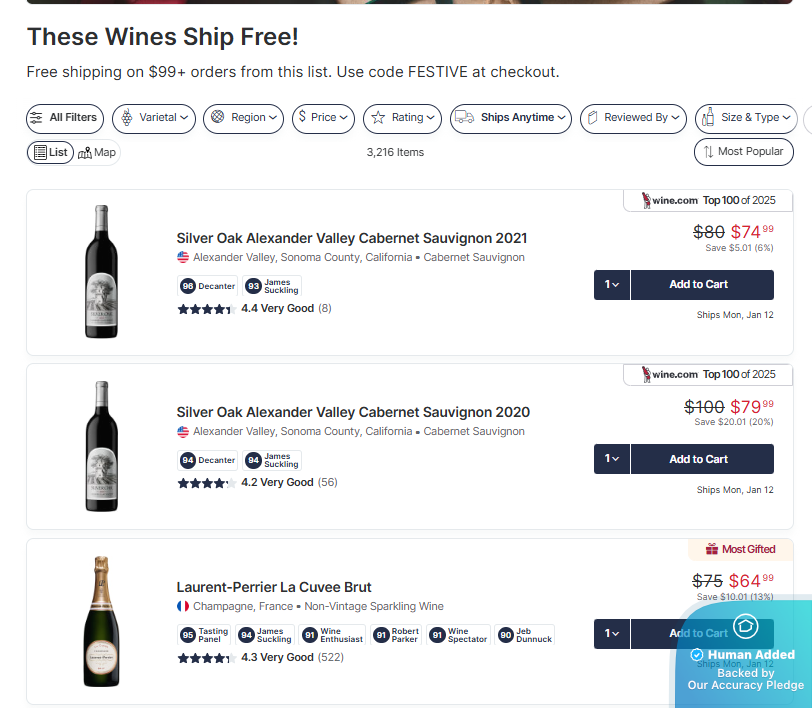
Task: Open the Most Popular sort menu
Action: [744, 152]
